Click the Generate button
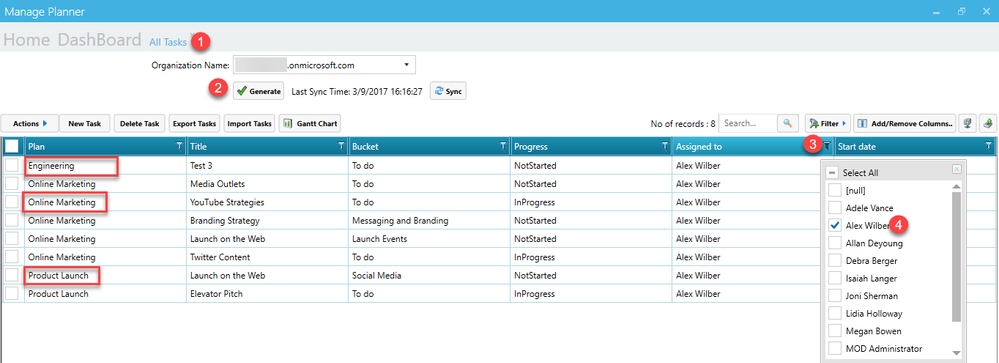999x363 pixels. [259, 92]
